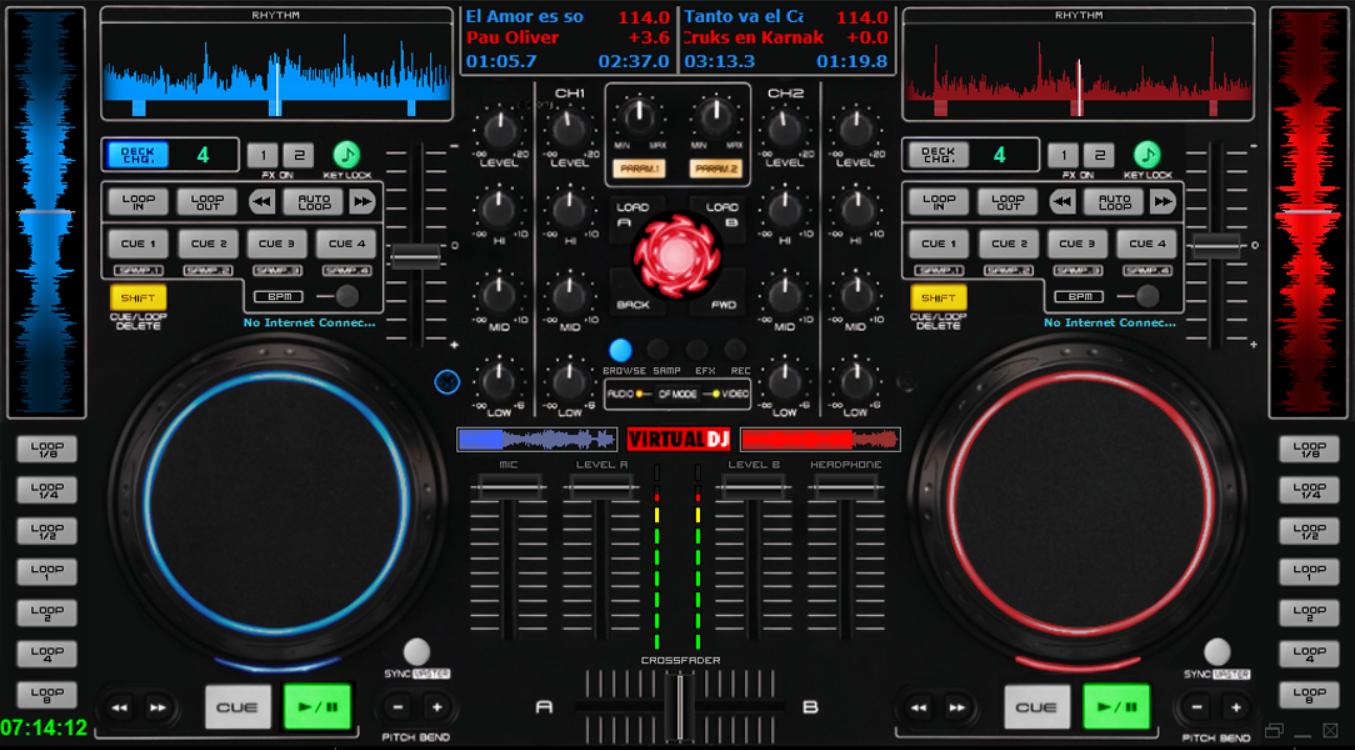Enable FX 1 on the left deck
This screenshot has width=1355, height=750.
point(264,155)
